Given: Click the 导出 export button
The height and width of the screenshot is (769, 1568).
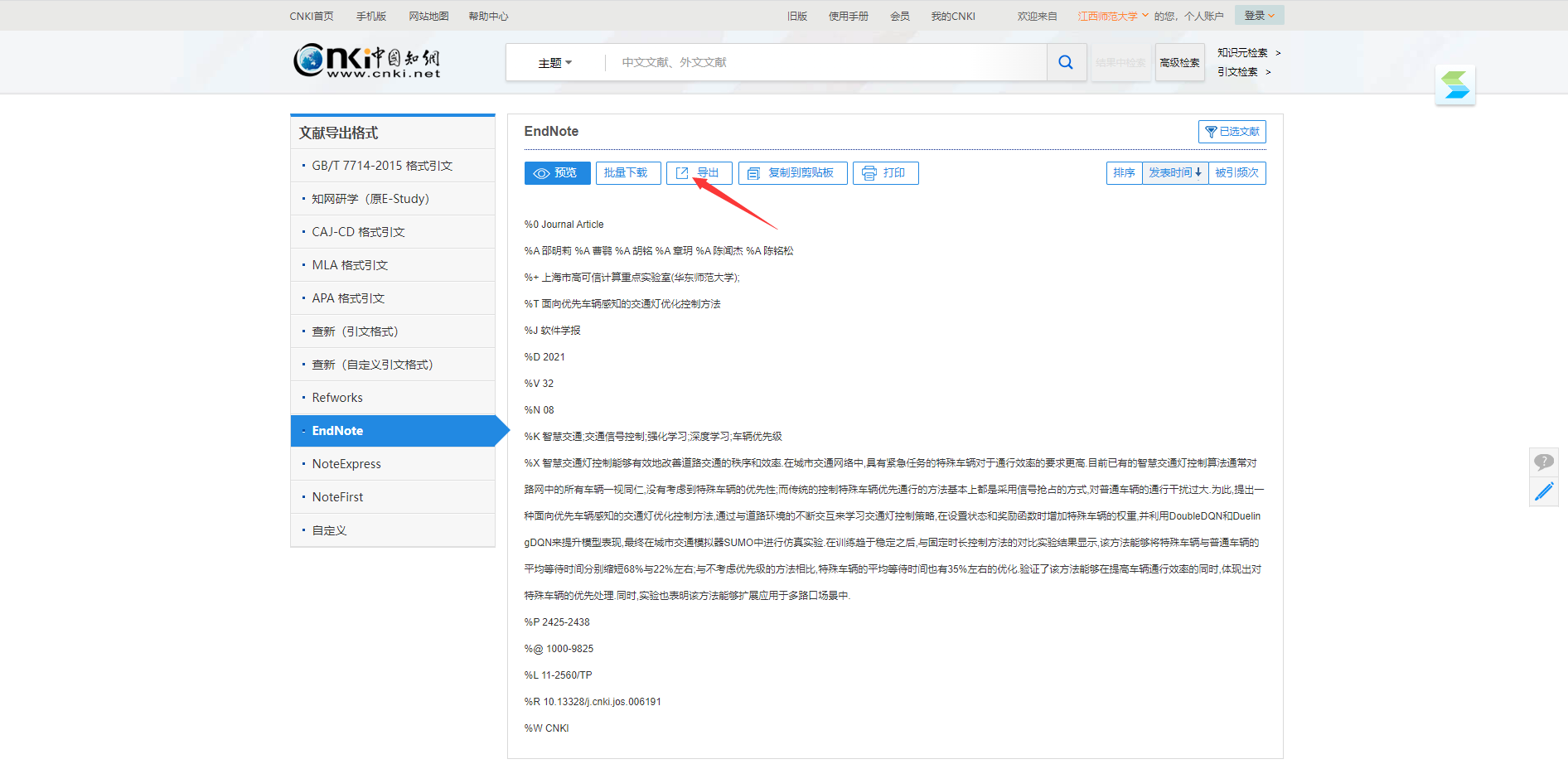Looking at the screenshot, I should (699, 172).
